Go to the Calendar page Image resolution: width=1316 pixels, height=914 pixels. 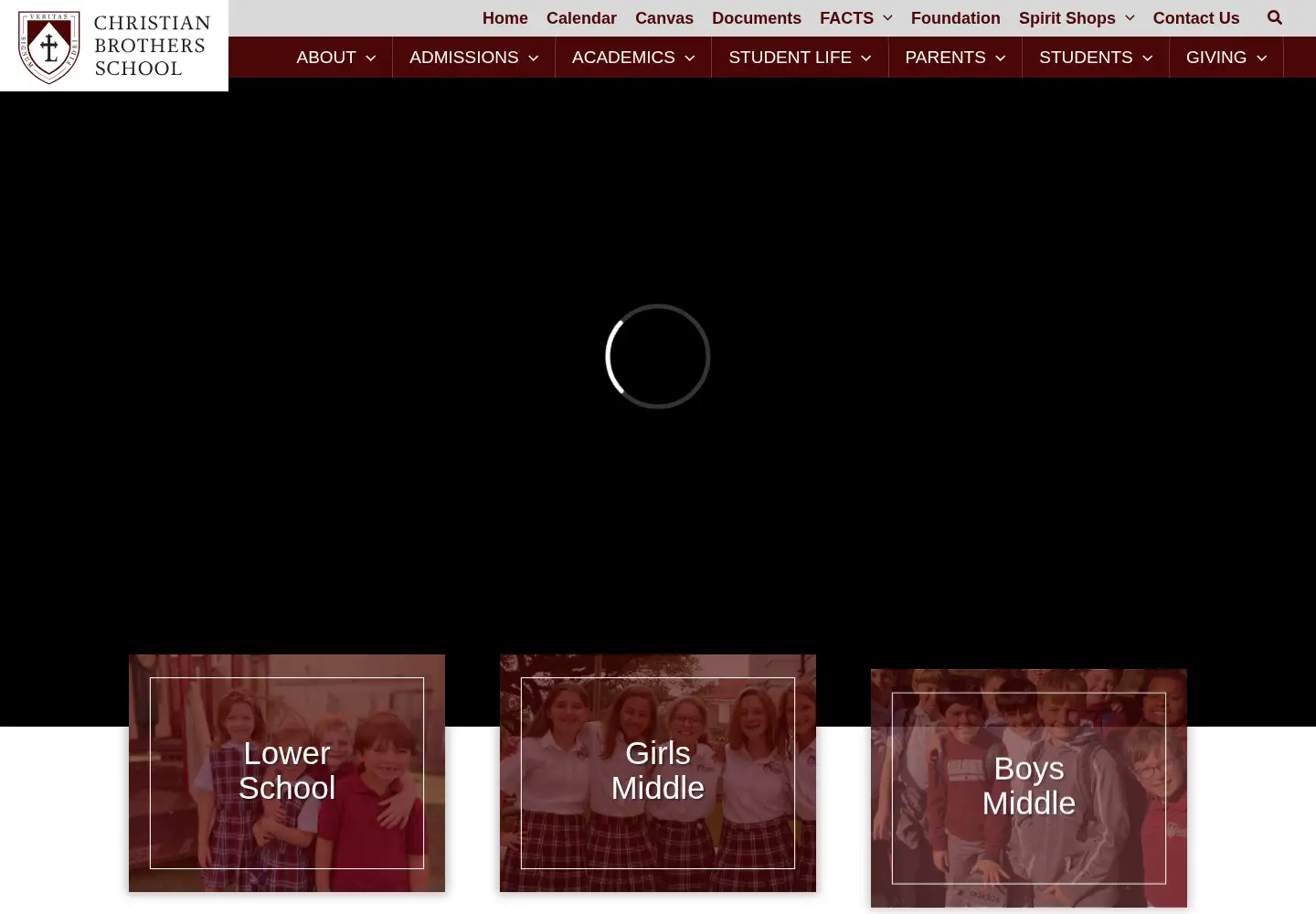click(x=581, y=18)
